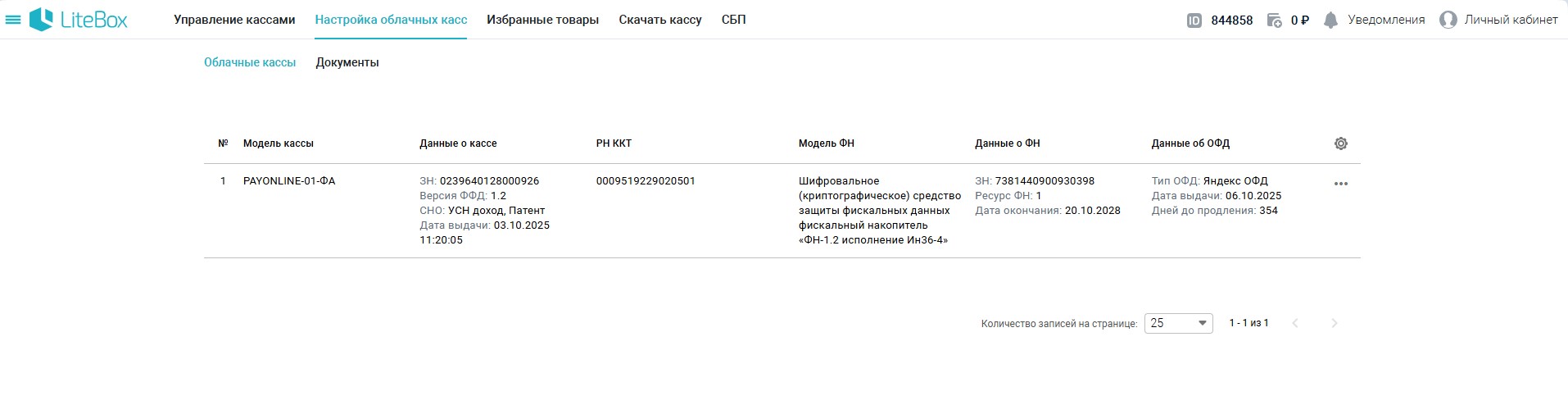Image resolution: width=1568 pixels, height=396 pixels.
Task: Click the Уведомления link
Action: click(x=1386, y=20)
